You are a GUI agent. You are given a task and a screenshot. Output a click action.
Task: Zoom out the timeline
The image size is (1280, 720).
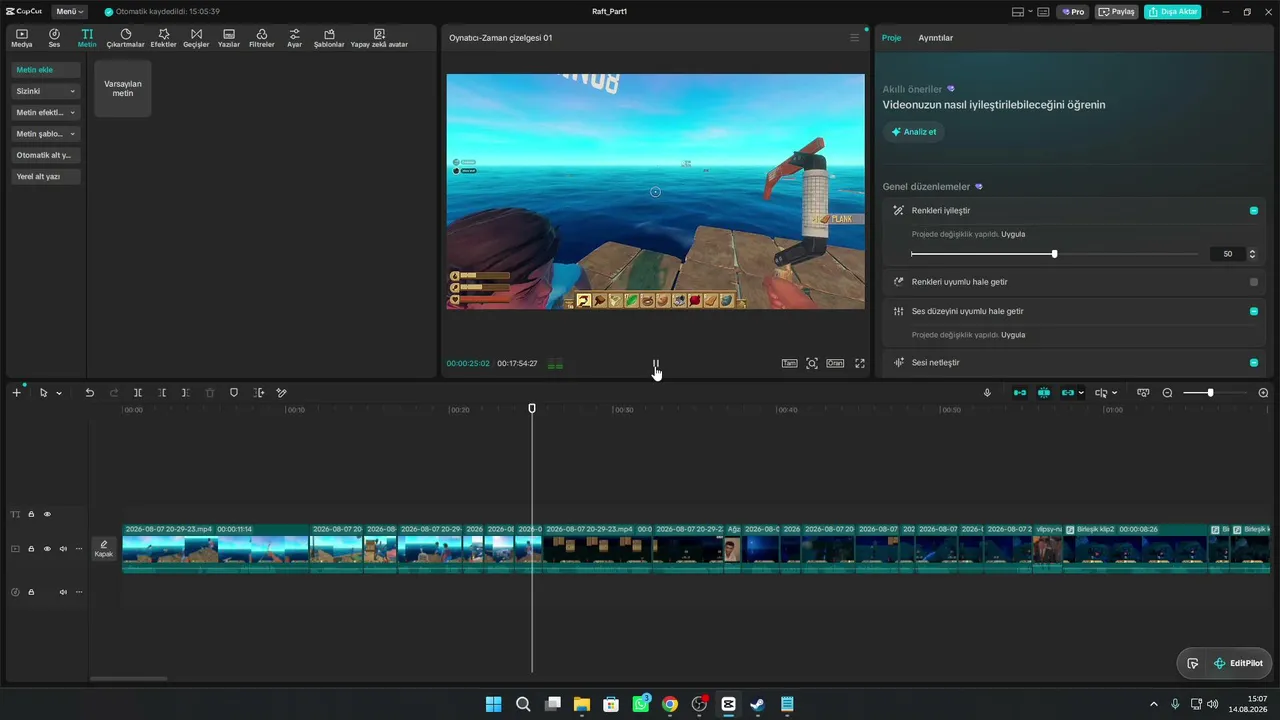(1167, 393)
